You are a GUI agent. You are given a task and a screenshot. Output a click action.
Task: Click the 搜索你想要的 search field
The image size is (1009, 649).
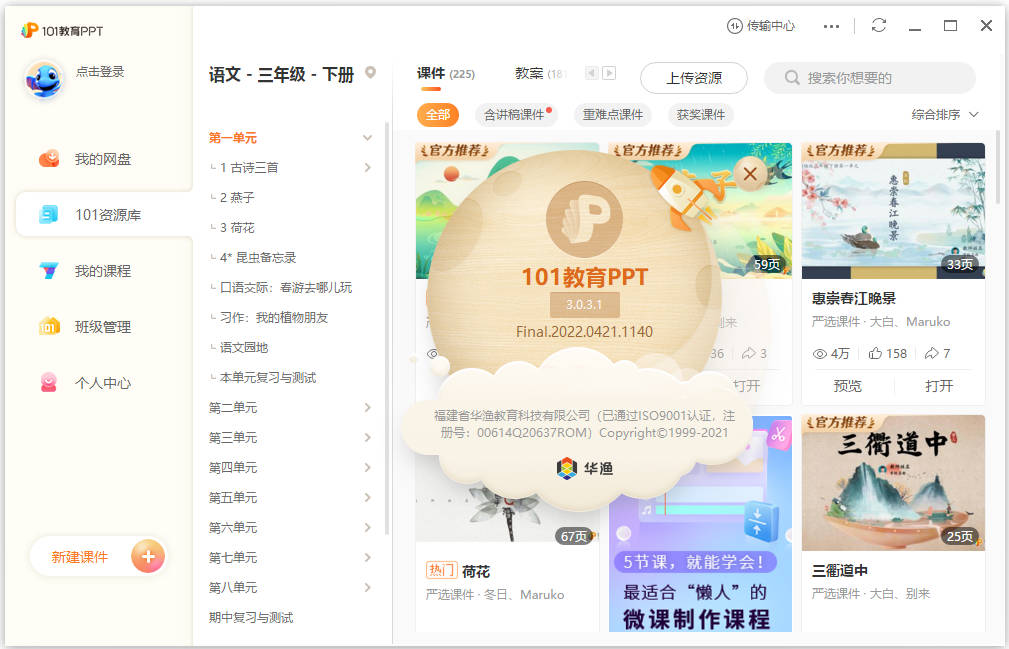(869, 78)
